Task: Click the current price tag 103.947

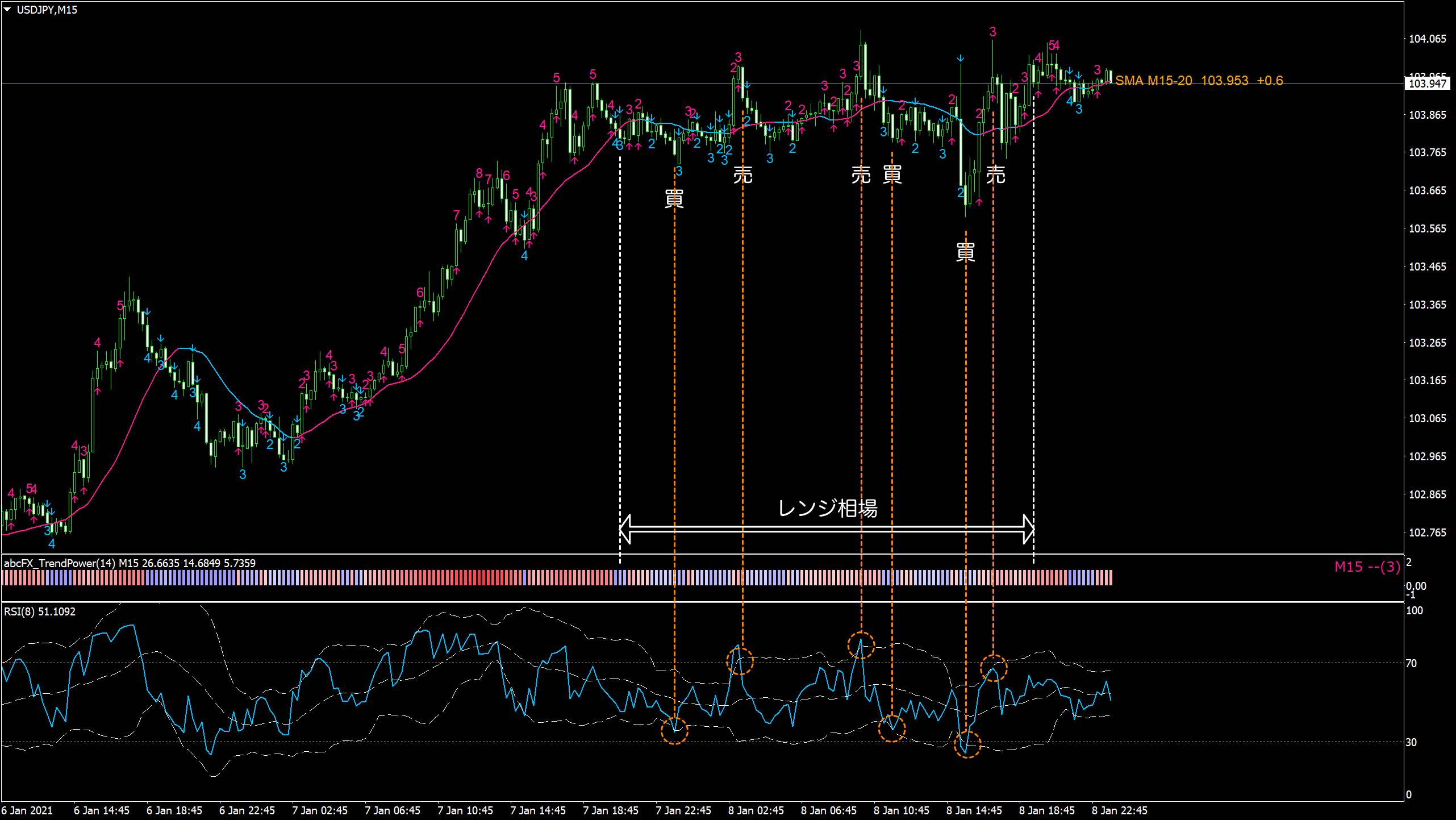Action: click(x=1427, y=84)
